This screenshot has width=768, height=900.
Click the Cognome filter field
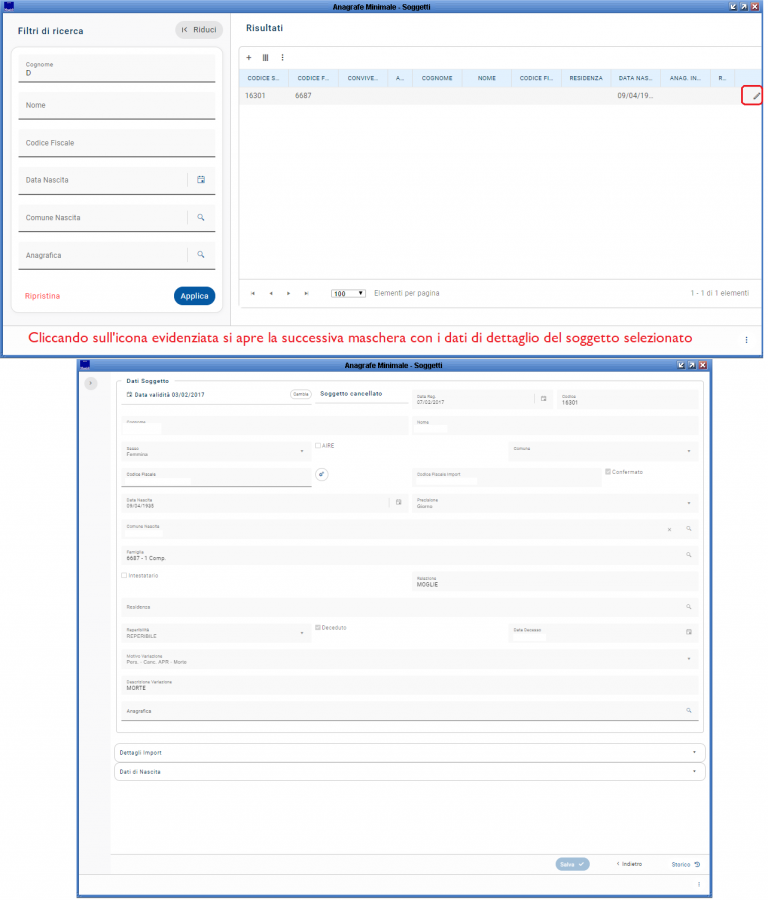point(117,69)
